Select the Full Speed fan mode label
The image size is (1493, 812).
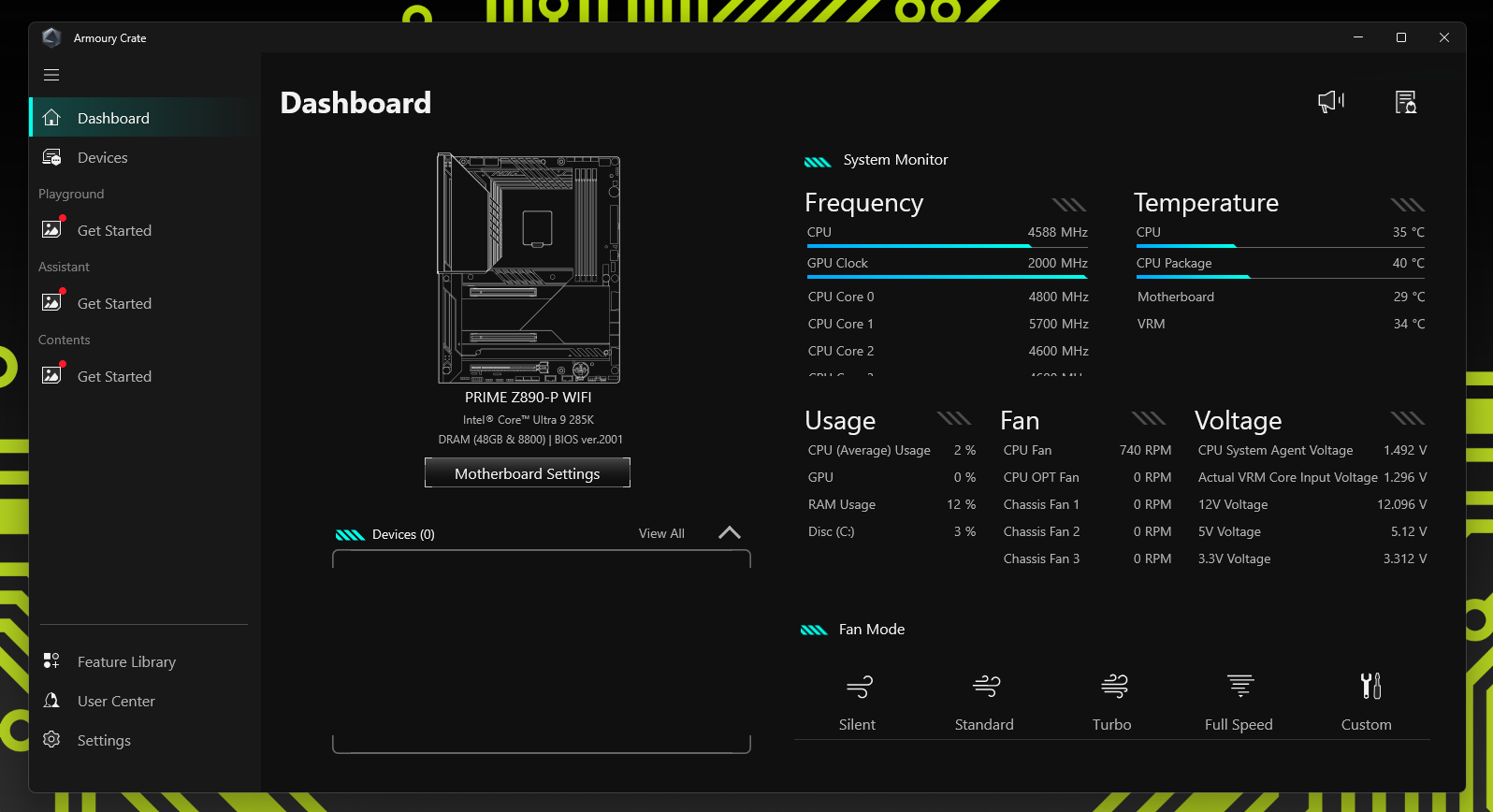click(1239, 724)
